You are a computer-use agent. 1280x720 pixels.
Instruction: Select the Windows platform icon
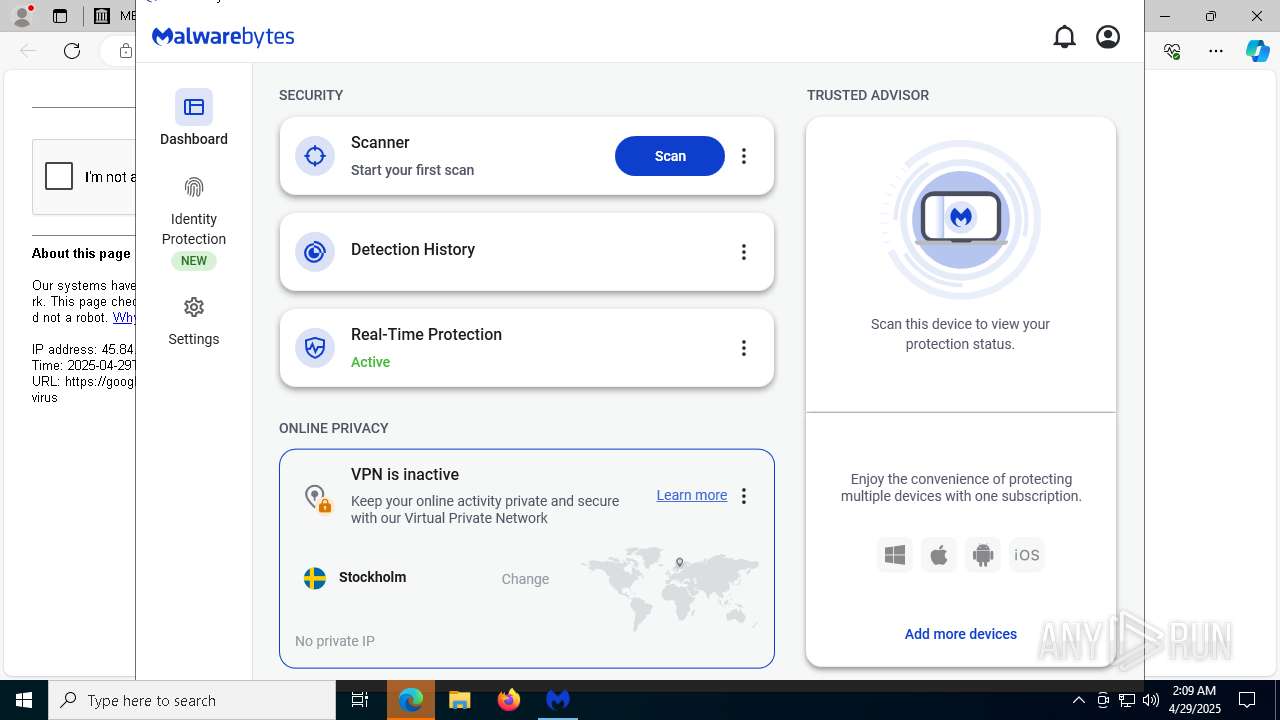pyautogui.click(x=895, y=555)
